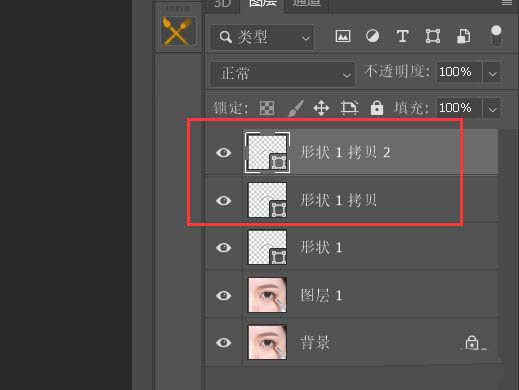The width and height of the screenshot is (519, 390).
Task: Select the 形状 1 layer thumbnail
Action: click(x=267, y=247)
